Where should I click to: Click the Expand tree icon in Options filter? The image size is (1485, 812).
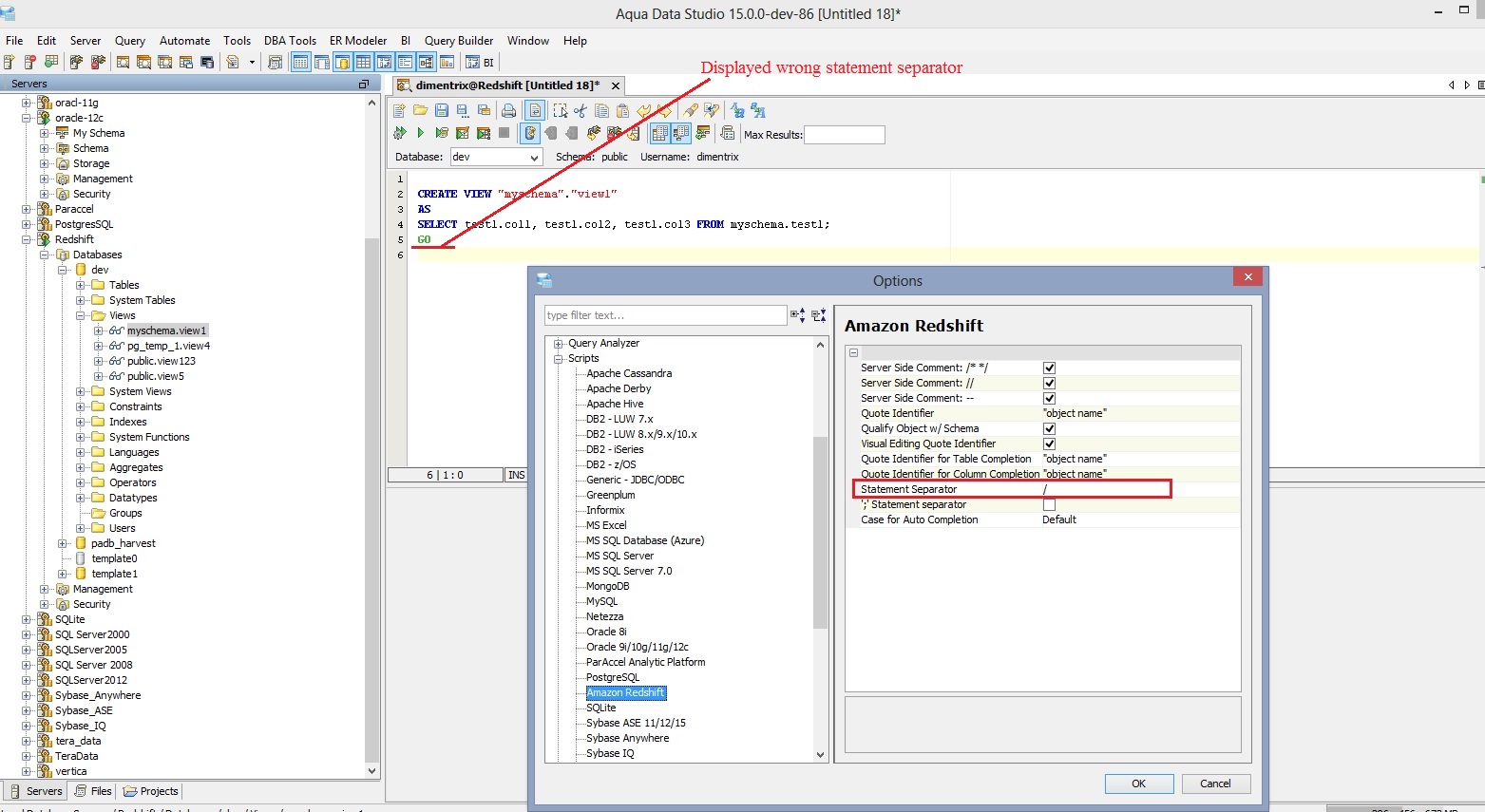[798, 315]
